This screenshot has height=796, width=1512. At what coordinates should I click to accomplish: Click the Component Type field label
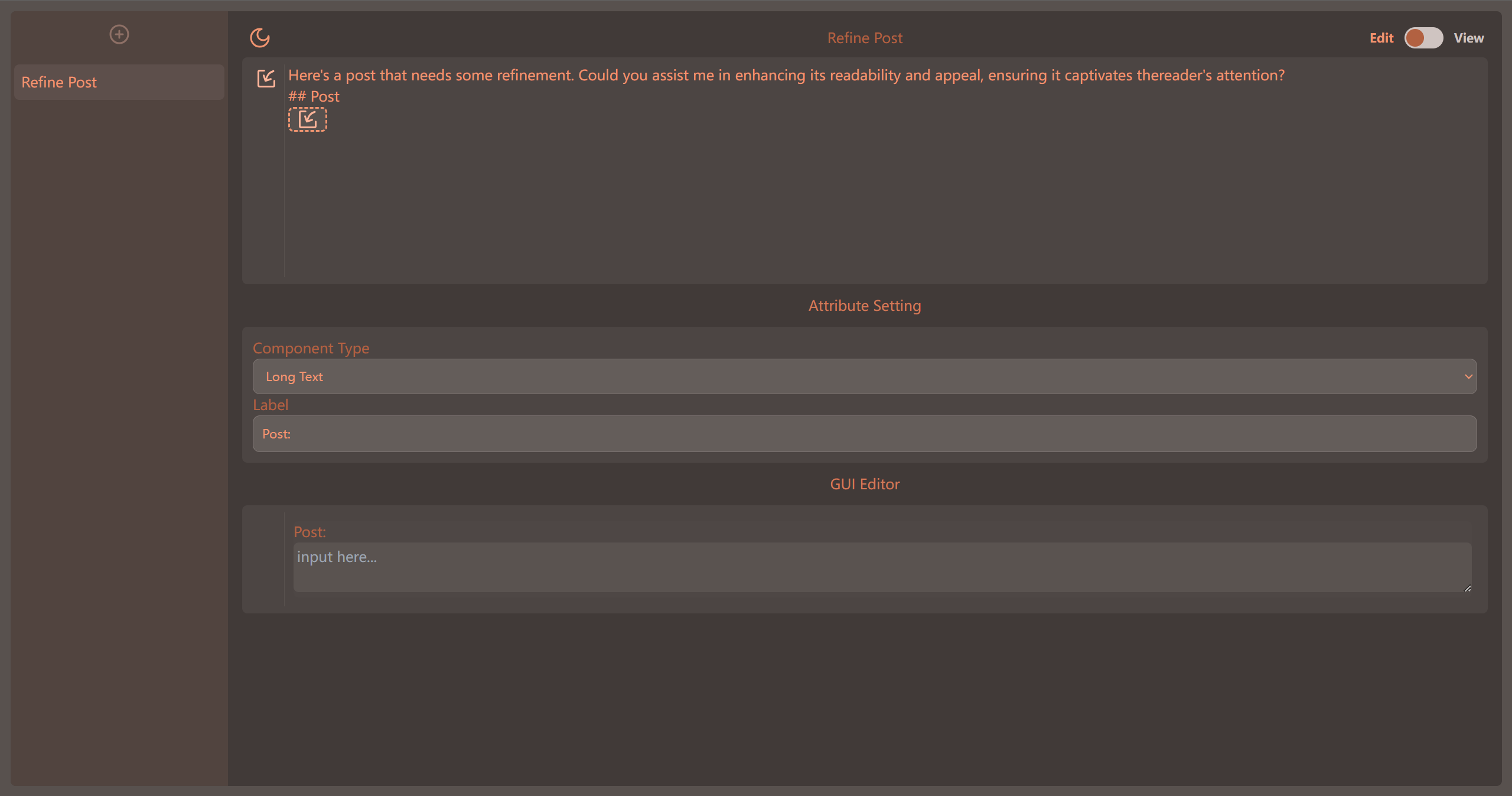tap(311, 348)
